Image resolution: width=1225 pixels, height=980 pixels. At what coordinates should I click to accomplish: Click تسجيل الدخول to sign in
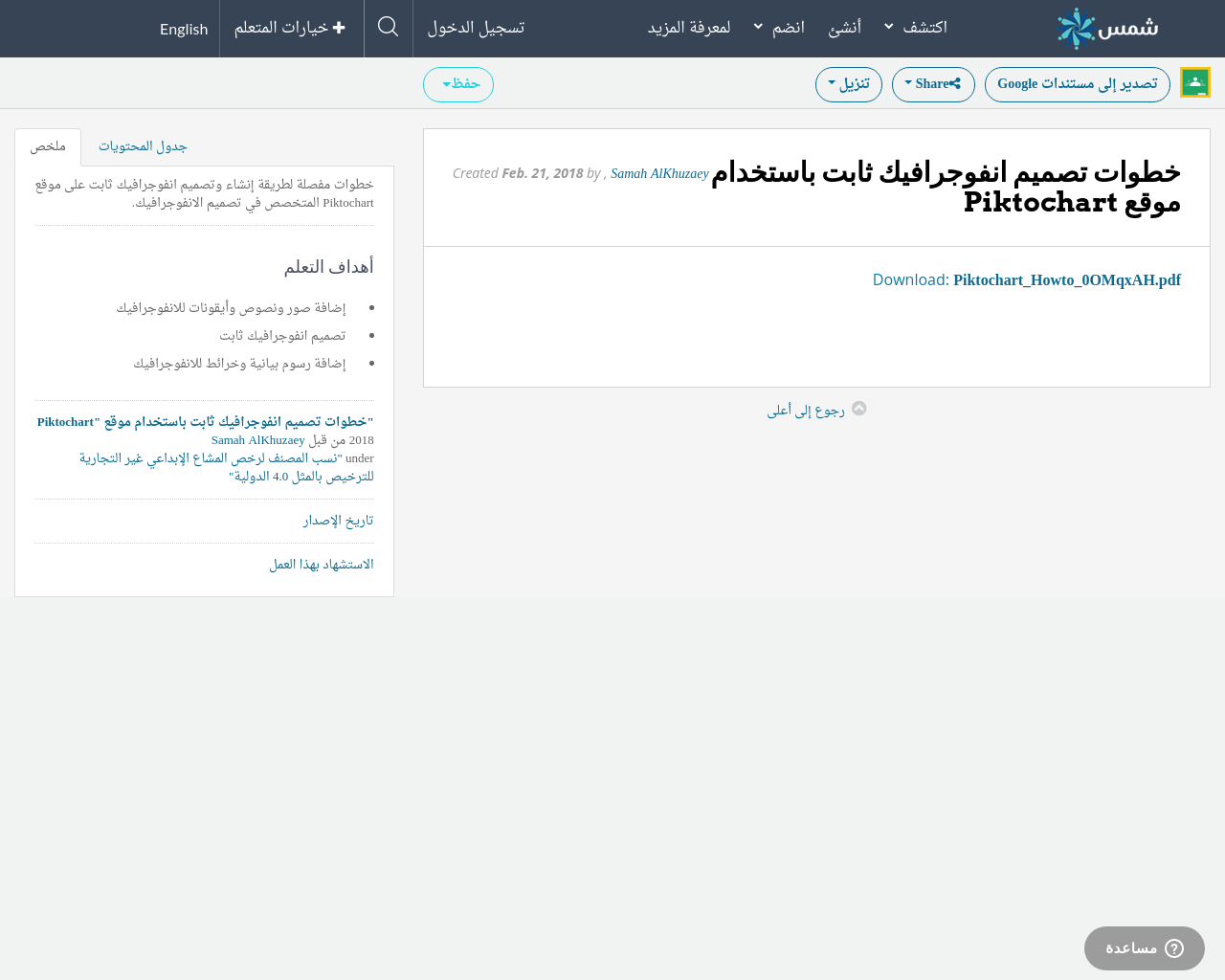[x=476, y=28]
